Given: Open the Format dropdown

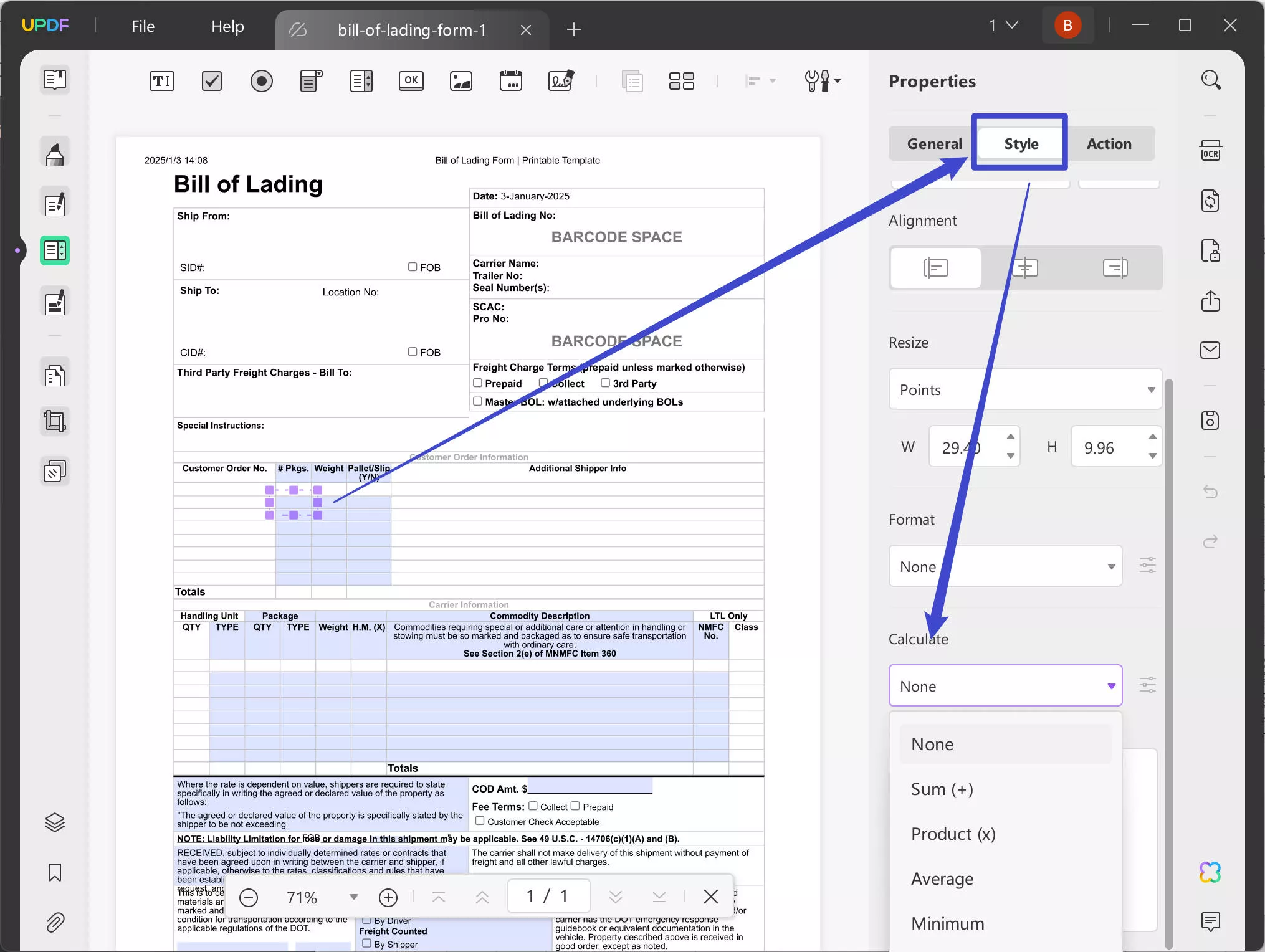Looking at the screenshot, I should click(x=1005, y=566).
